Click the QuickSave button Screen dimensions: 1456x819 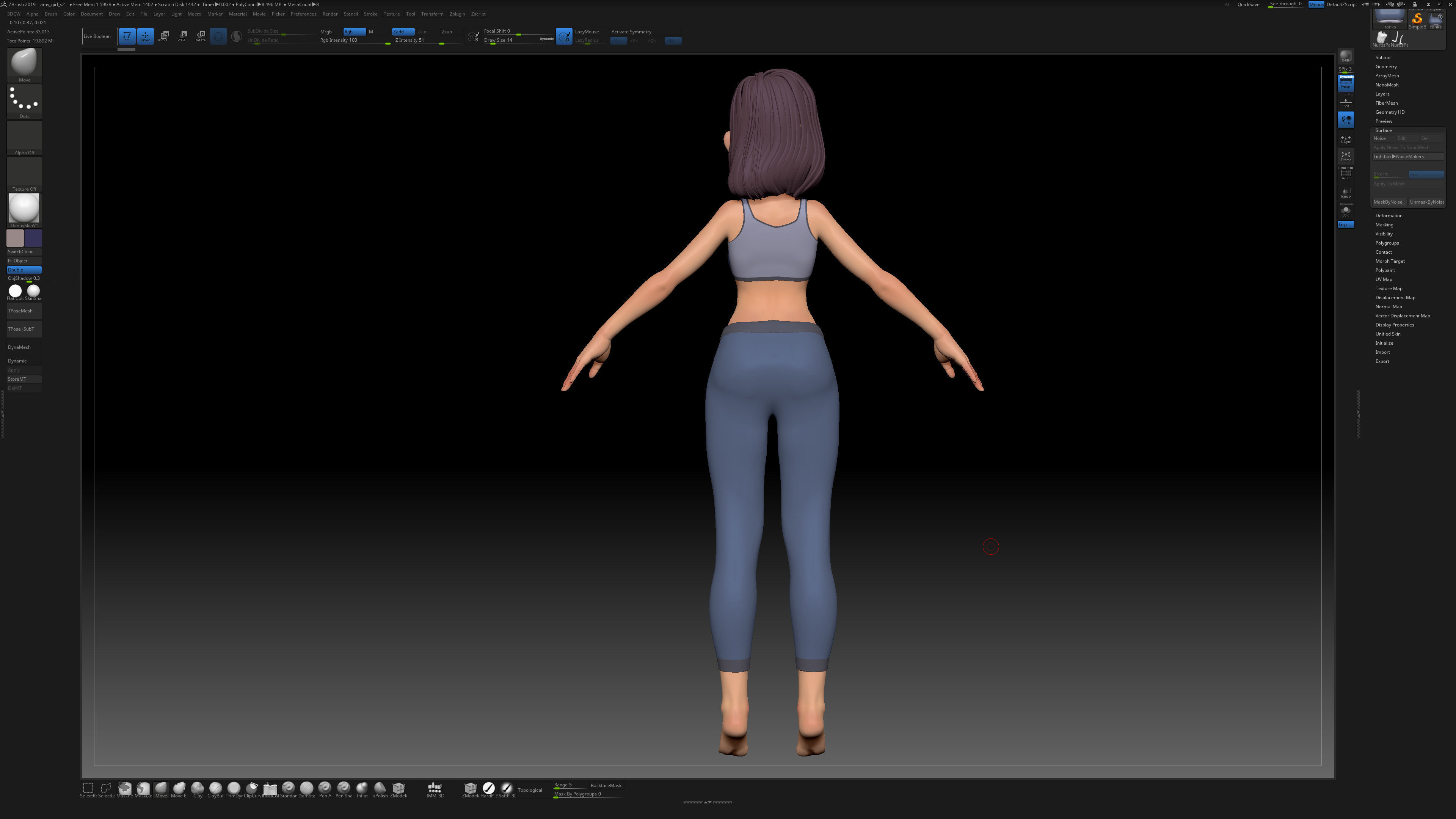1248,5
